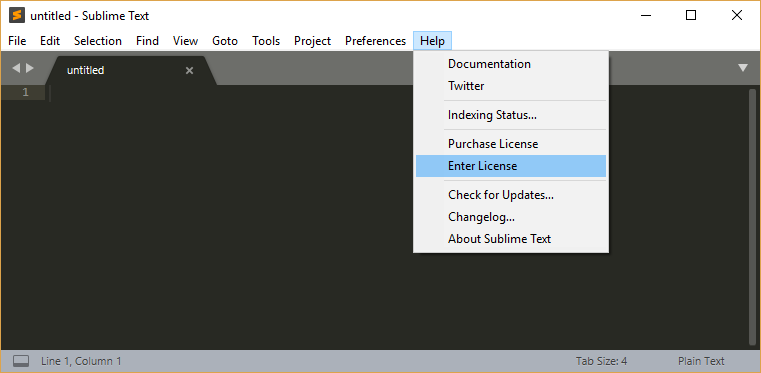Maximize the Sublime Text window

click(691, 16)
